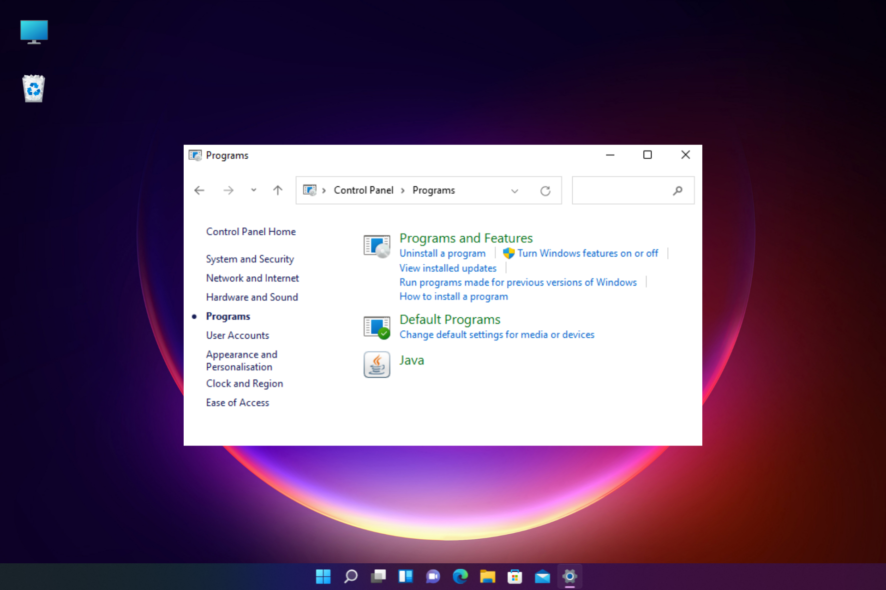This screenshot has width=886, height=590.
Task: Click the search magnifier in Control Panel
Action: tap(677, 190)
